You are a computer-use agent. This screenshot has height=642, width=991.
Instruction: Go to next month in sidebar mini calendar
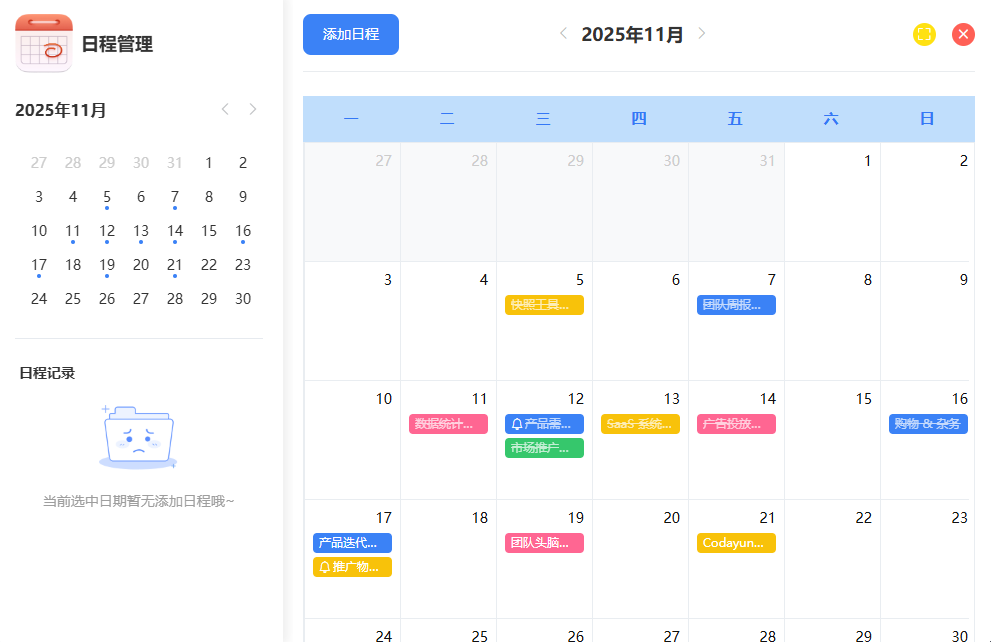(x=253, y=109)
